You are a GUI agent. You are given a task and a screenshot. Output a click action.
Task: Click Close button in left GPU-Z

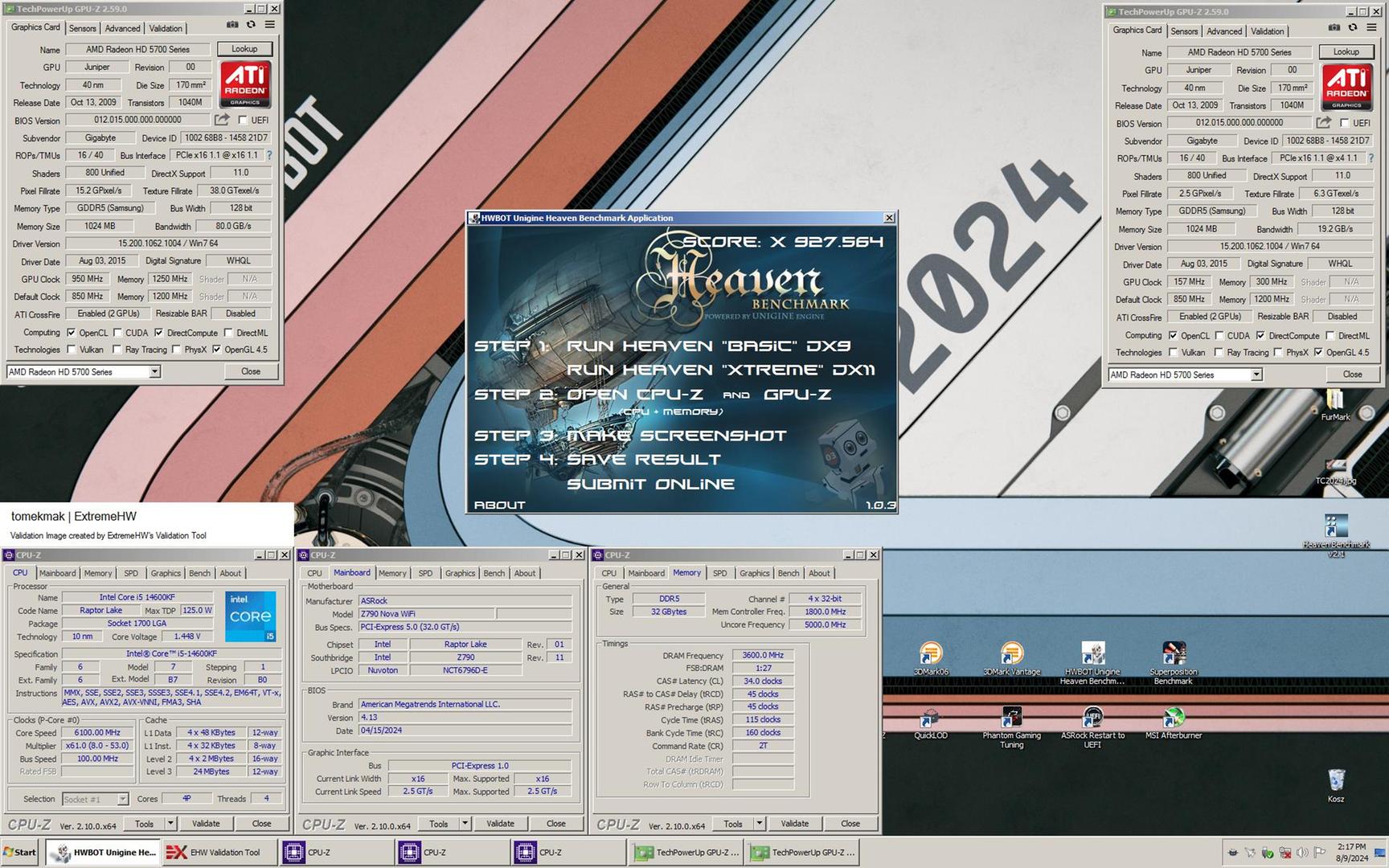pyautogui.click(x=251, y=371)
